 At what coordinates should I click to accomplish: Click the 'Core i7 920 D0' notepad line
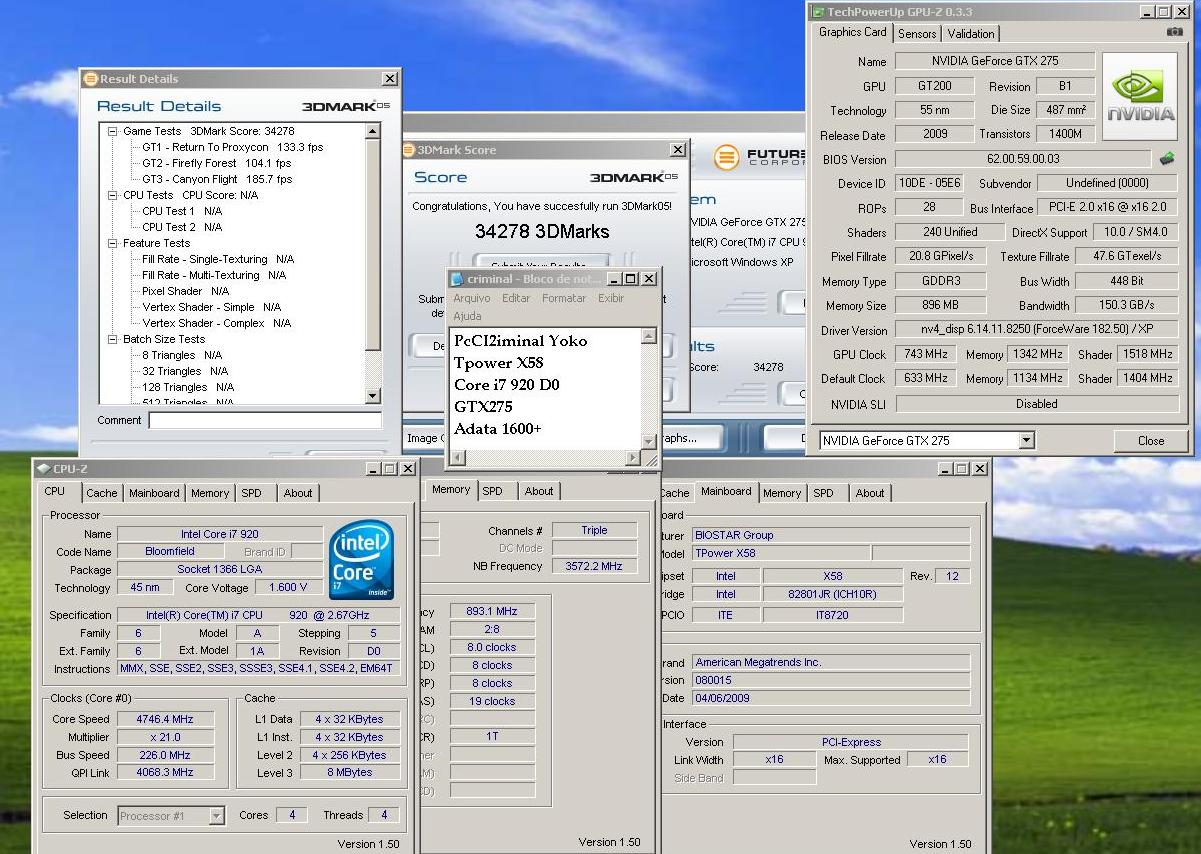[x=507, y=385]
